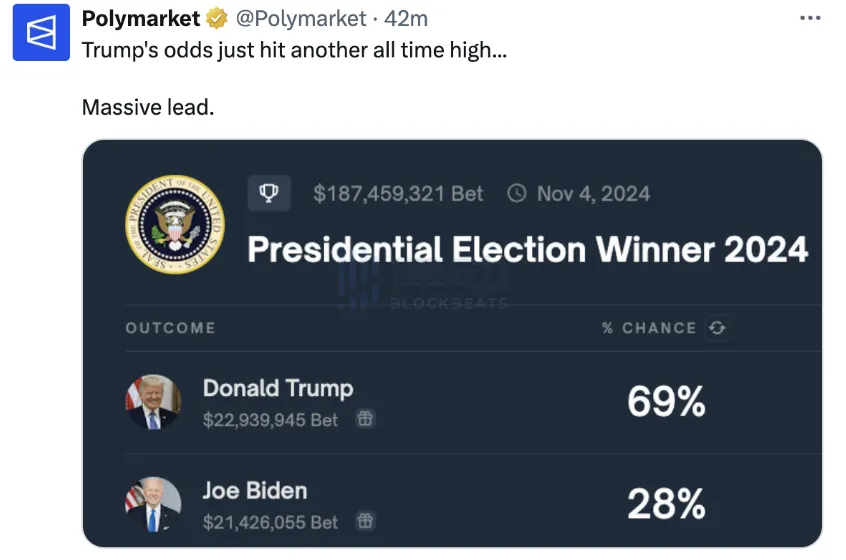Open Donald Trump's profile photo

tap(153, 402)
